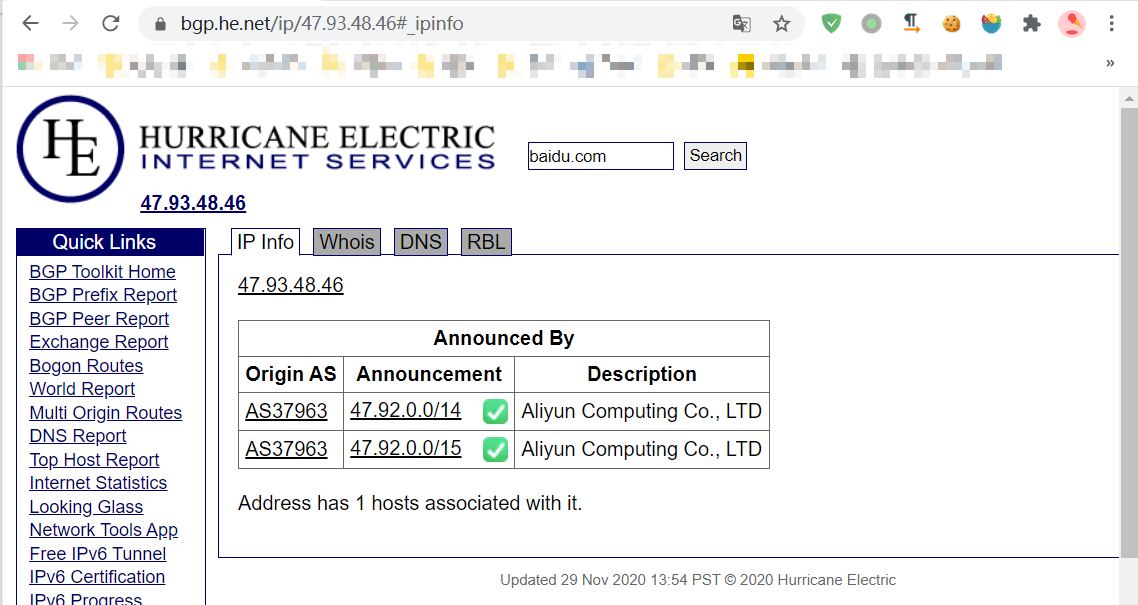This screenshot has width=1138, height=605.
Task: Open Looking Glass link
Action: 86,508
